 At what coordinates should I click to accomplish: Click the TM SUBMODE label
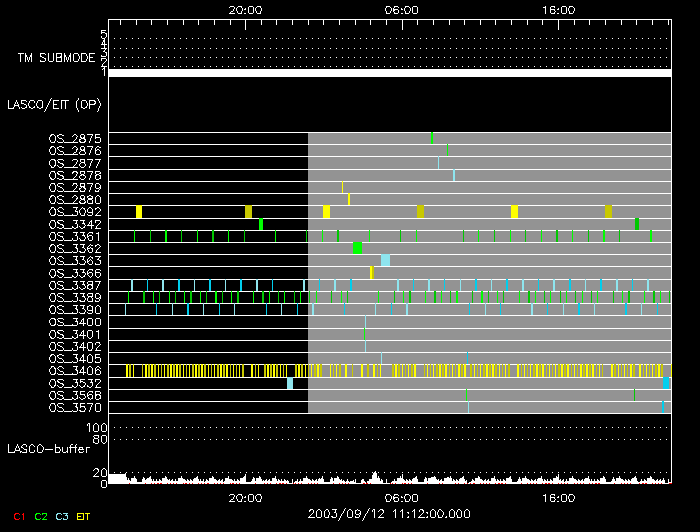pyautogui.click(x=54, y=58)
